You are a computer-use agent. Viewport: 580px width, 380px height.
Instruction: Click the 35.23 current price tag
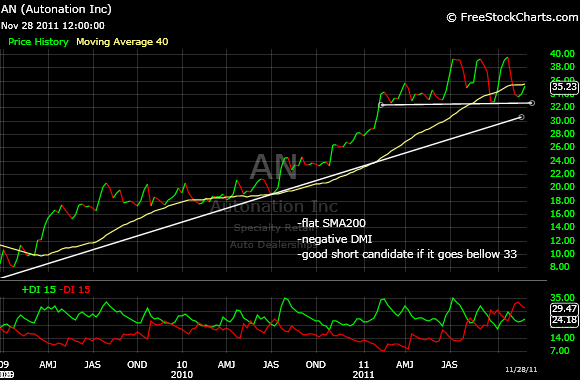click(564, 87)
